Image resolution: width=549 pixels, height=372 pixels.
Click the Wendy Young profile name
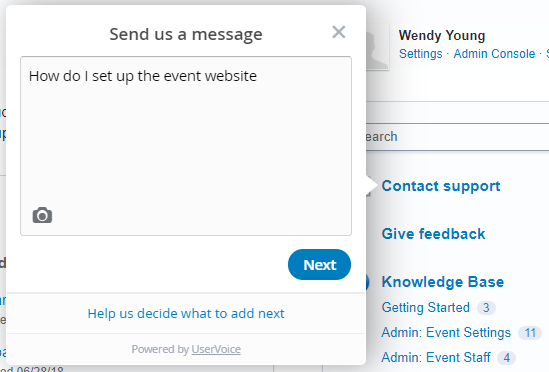442,35
